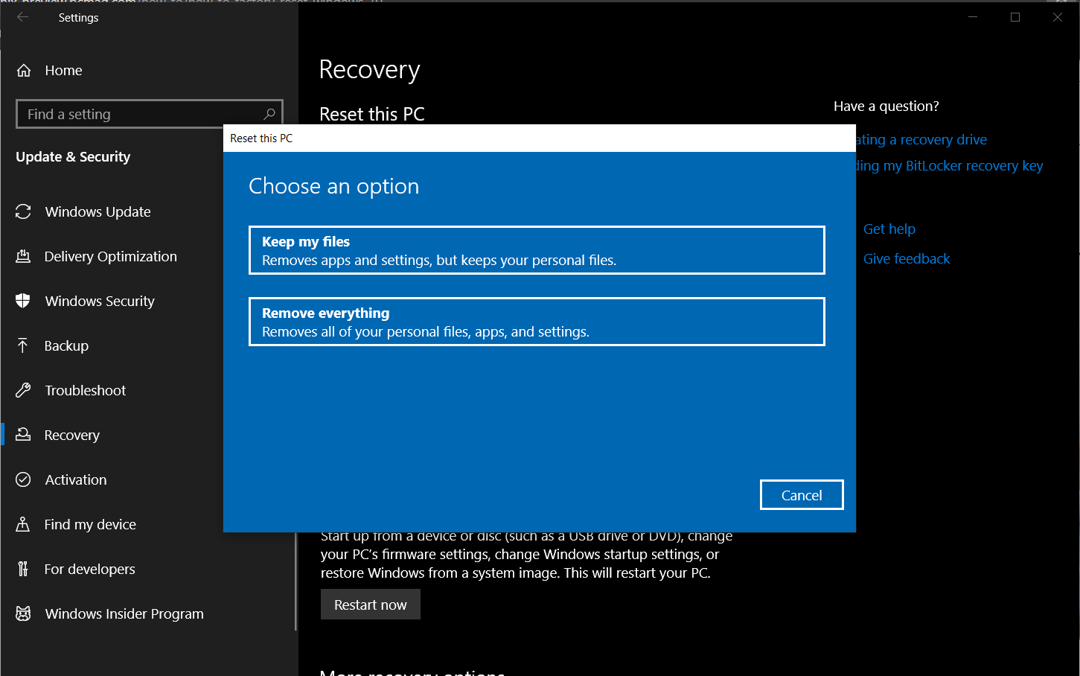
Task: Navigate to Home in Settings sidebar
Action: (60, 70)
